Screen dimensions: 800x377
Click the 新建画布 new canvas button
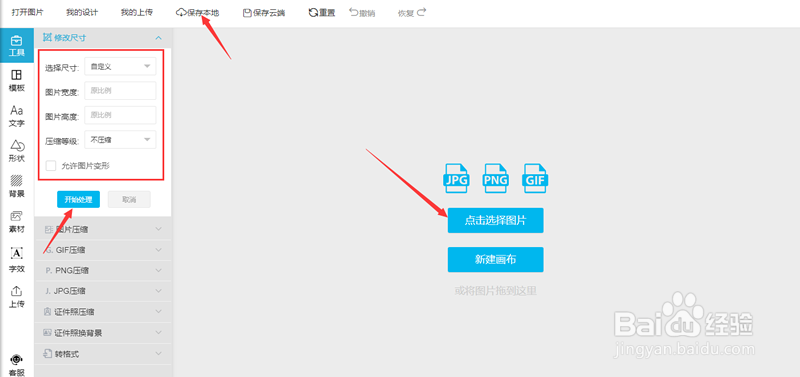point(495,260)
